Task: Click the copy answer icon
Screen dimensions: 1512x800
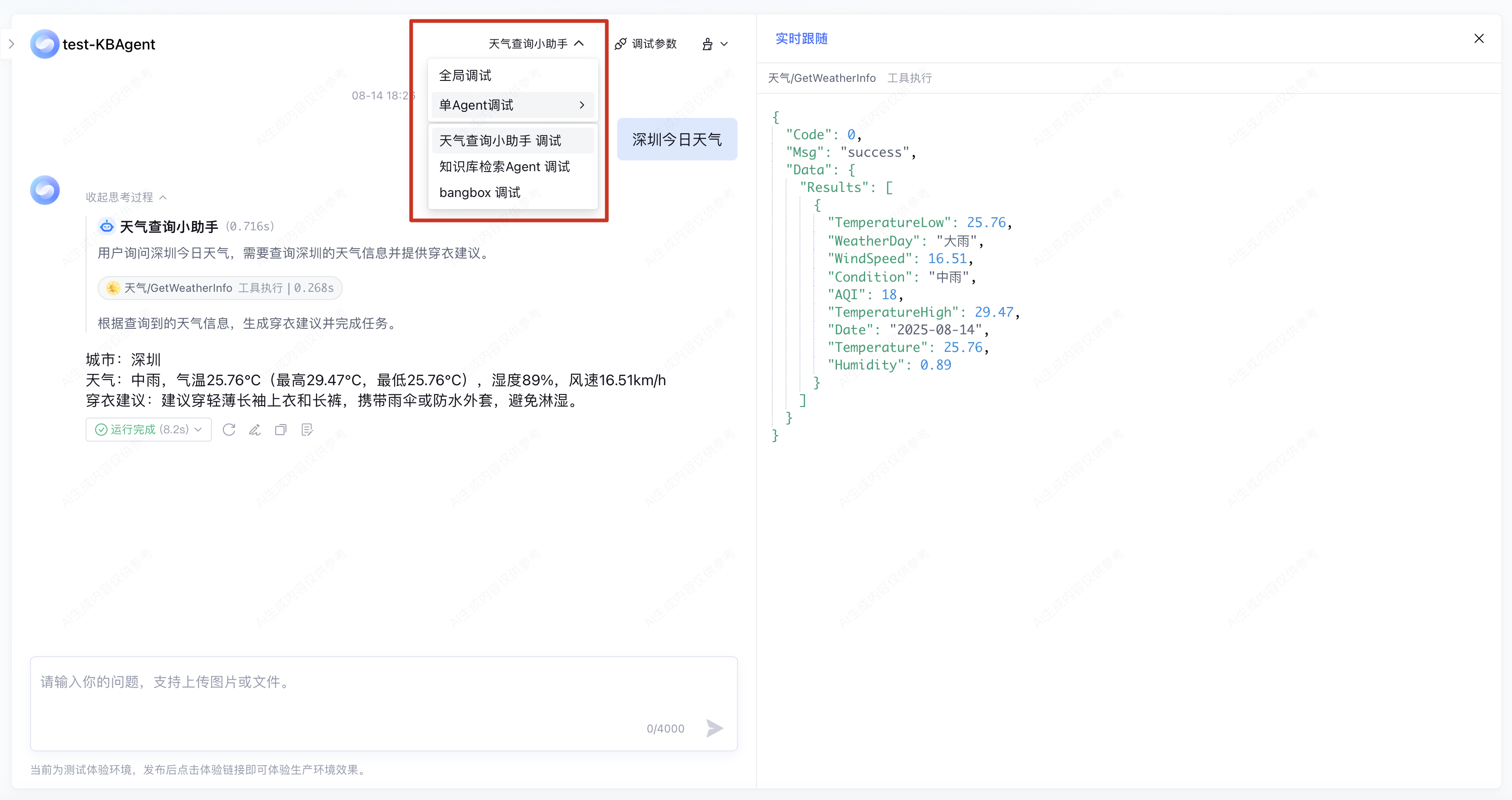Action: (x=280, y=430)
